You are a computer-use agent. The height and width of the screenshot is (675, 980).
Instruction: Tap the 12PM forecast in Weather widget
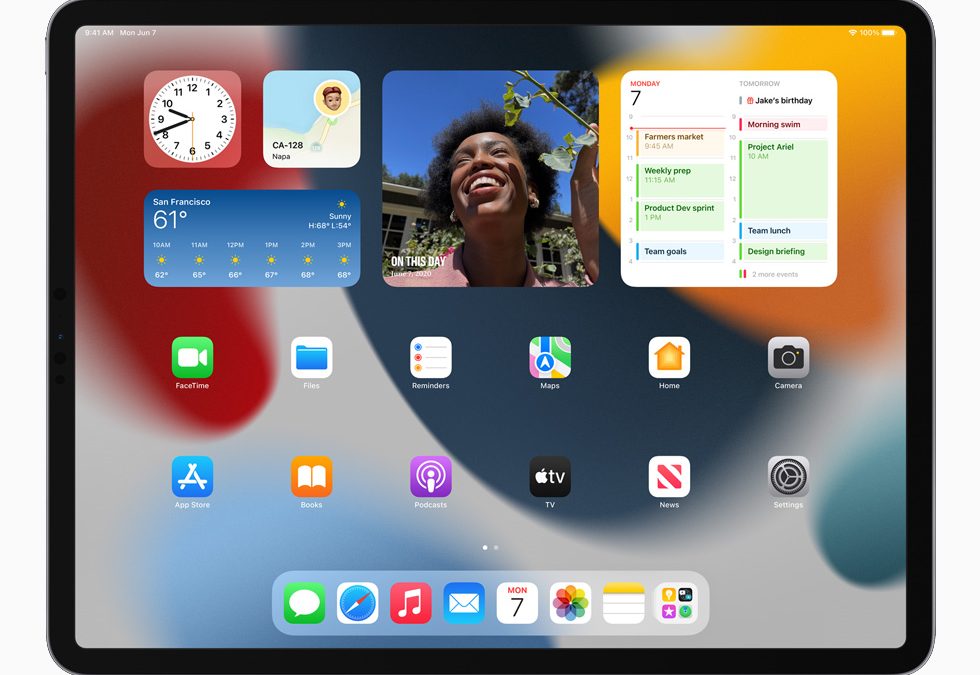pyautogui.click(x=235, y=260)
